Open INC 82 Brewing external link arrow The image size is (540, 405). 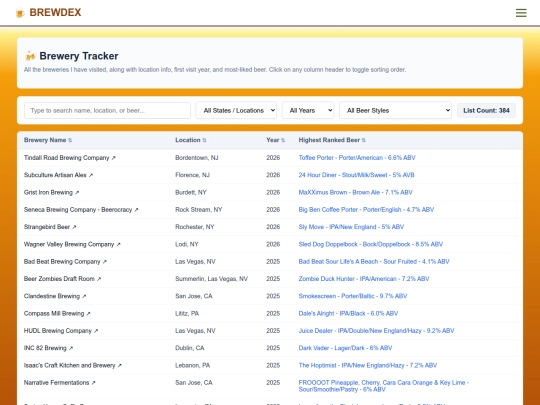[x=71, y=348]
